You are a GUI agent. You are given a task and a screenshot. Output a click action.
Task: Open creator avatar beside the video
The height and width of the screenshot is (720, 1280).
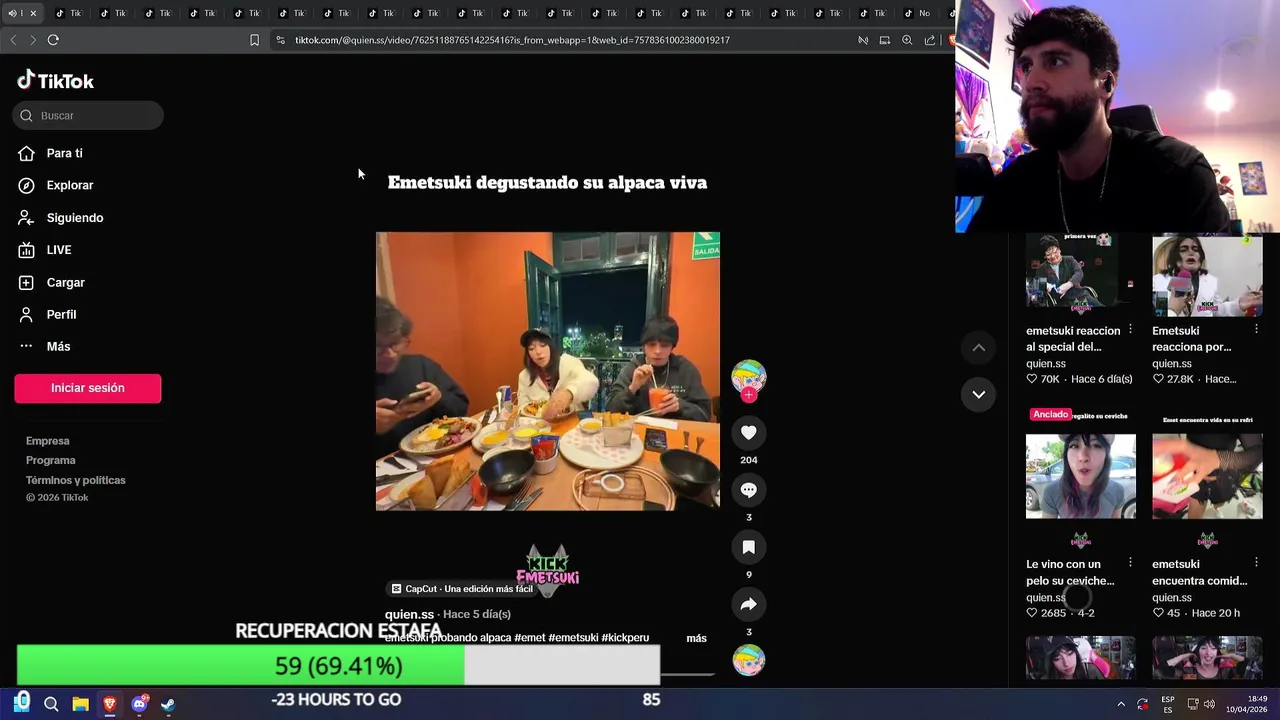[x=748, y=376]
